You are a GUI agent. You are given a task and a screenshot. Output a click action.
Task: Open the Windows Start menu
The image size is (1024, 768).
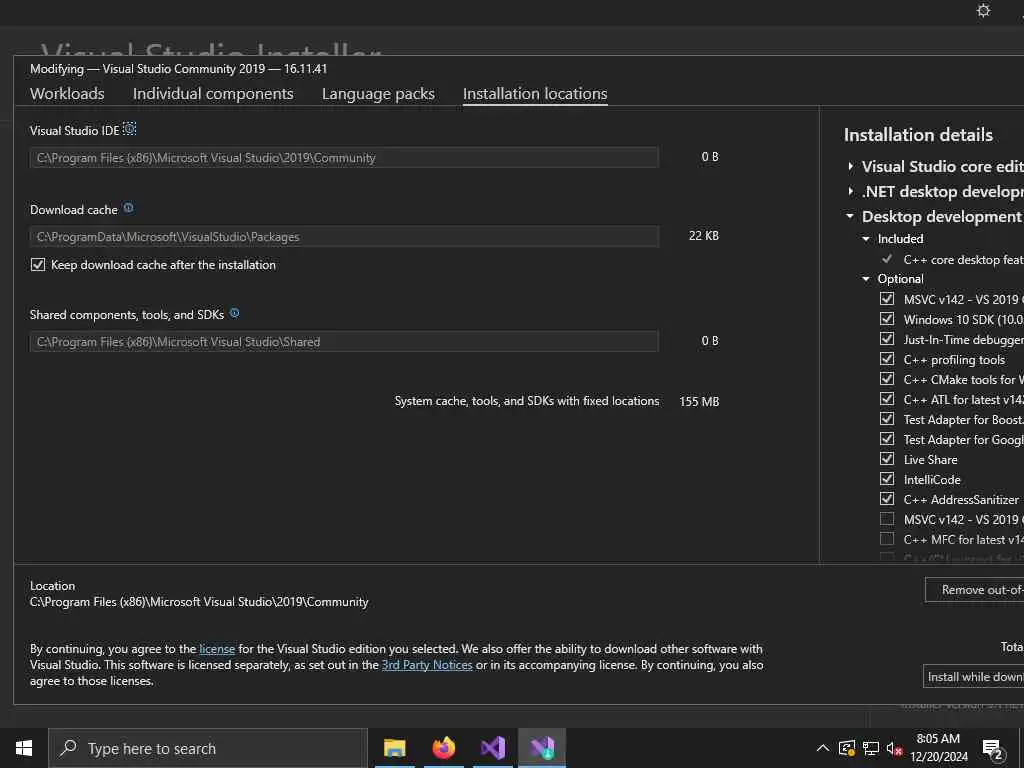(24, 748)
